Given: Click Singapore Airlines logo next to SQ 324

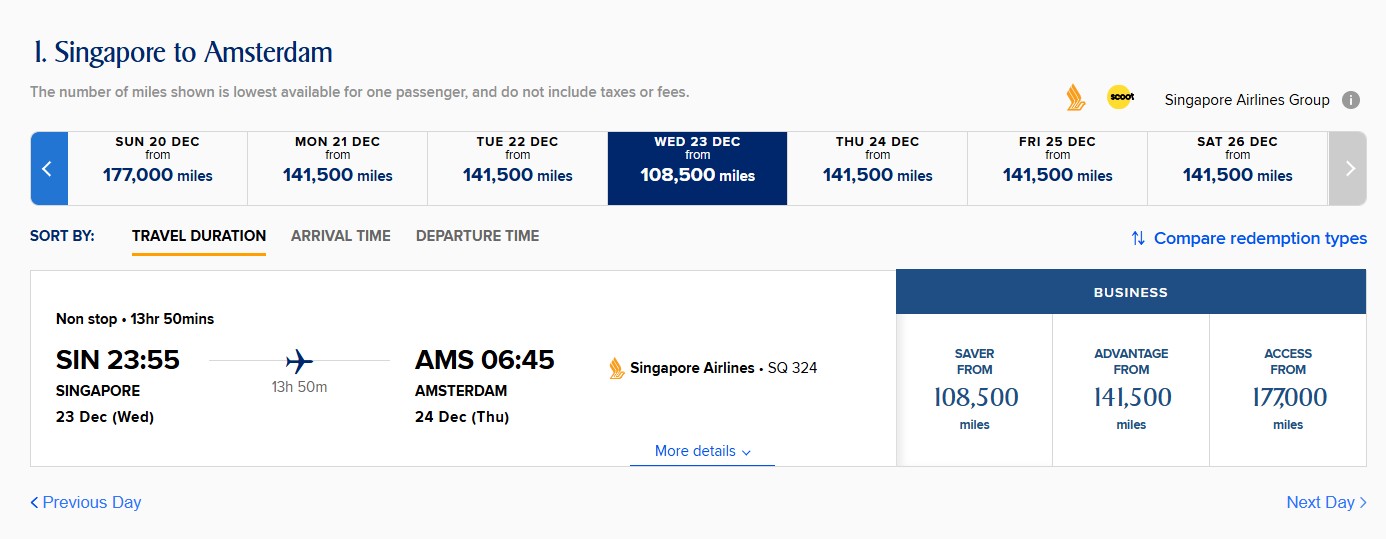Looking at the screenshot, I should pyautogui.click(x=616, y=368).
